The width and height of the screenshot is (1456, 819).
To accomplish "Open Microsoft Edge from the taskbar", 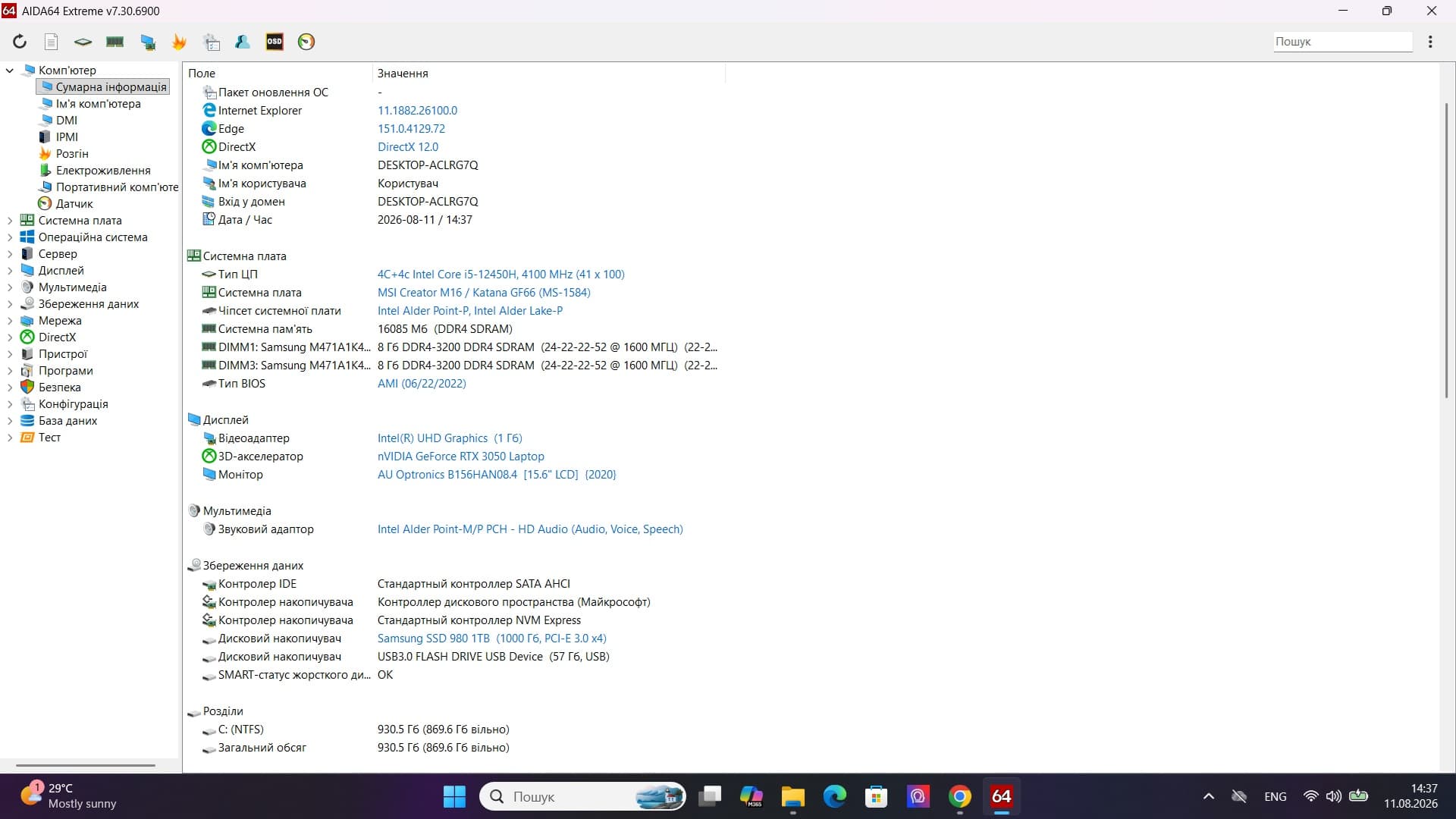I will [x=835, y=796].
